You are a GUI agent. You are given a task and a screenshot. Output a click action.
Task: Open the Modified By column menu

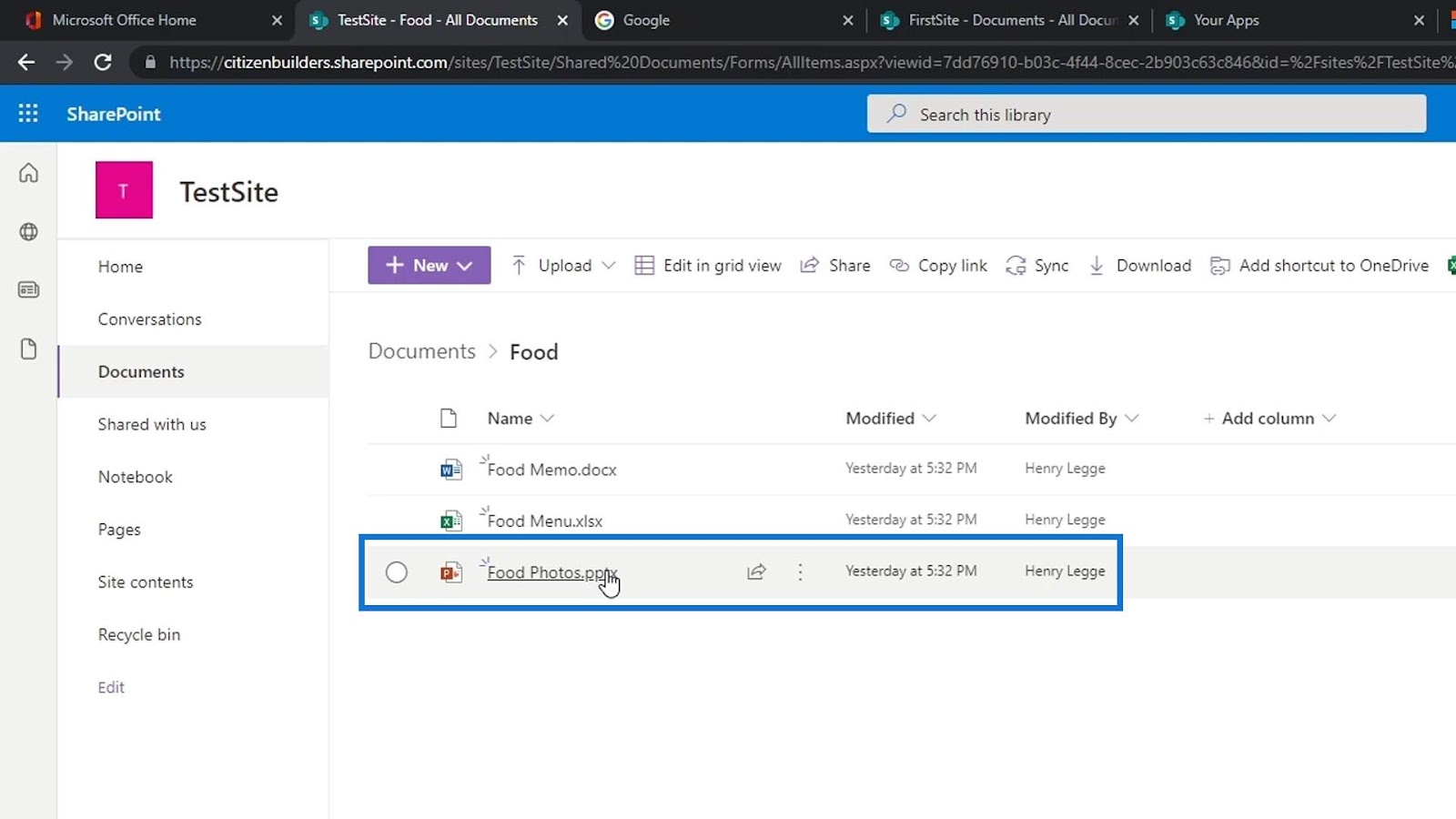[1082, 419]
